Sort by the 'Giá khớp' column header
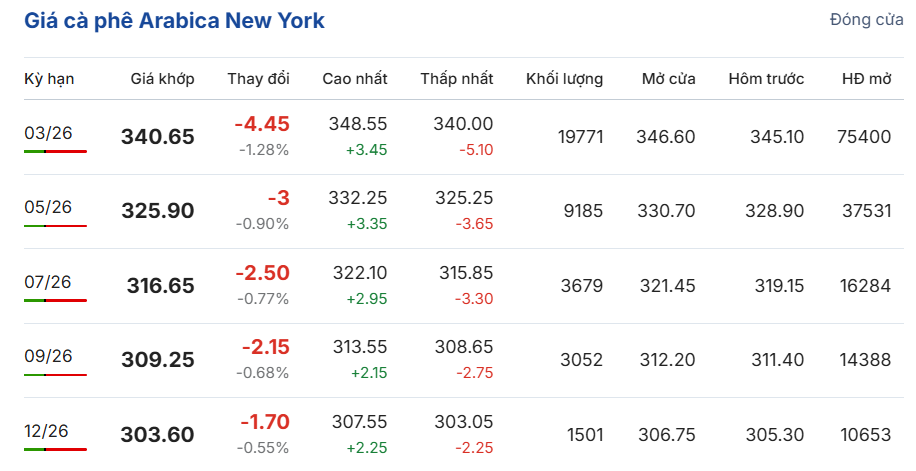The height and width of the screenshot is (471, 916). click(162, 79)
